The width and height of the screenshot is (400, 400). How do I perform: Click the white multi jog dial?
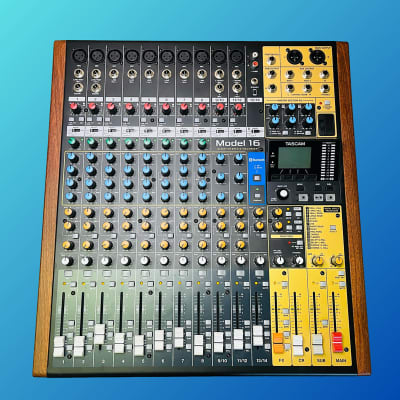(283, 193)
